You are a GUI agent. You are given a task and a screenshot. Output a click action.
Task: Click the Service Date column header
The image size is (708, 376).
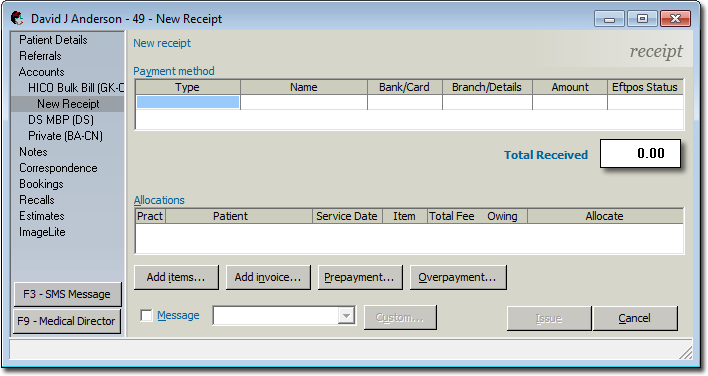coord(347,216)
